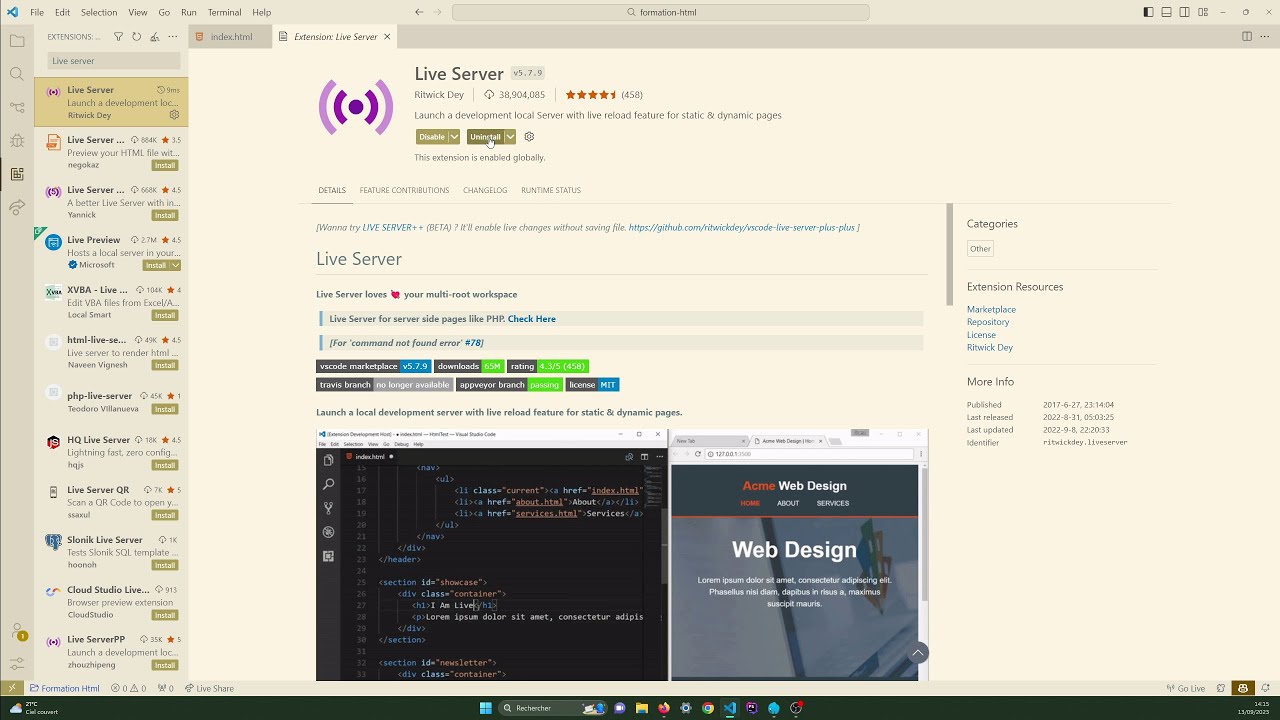Toggle secondary side bar visibility
The width and height of the screenshot is (1280, 720).
[1184, 12]
